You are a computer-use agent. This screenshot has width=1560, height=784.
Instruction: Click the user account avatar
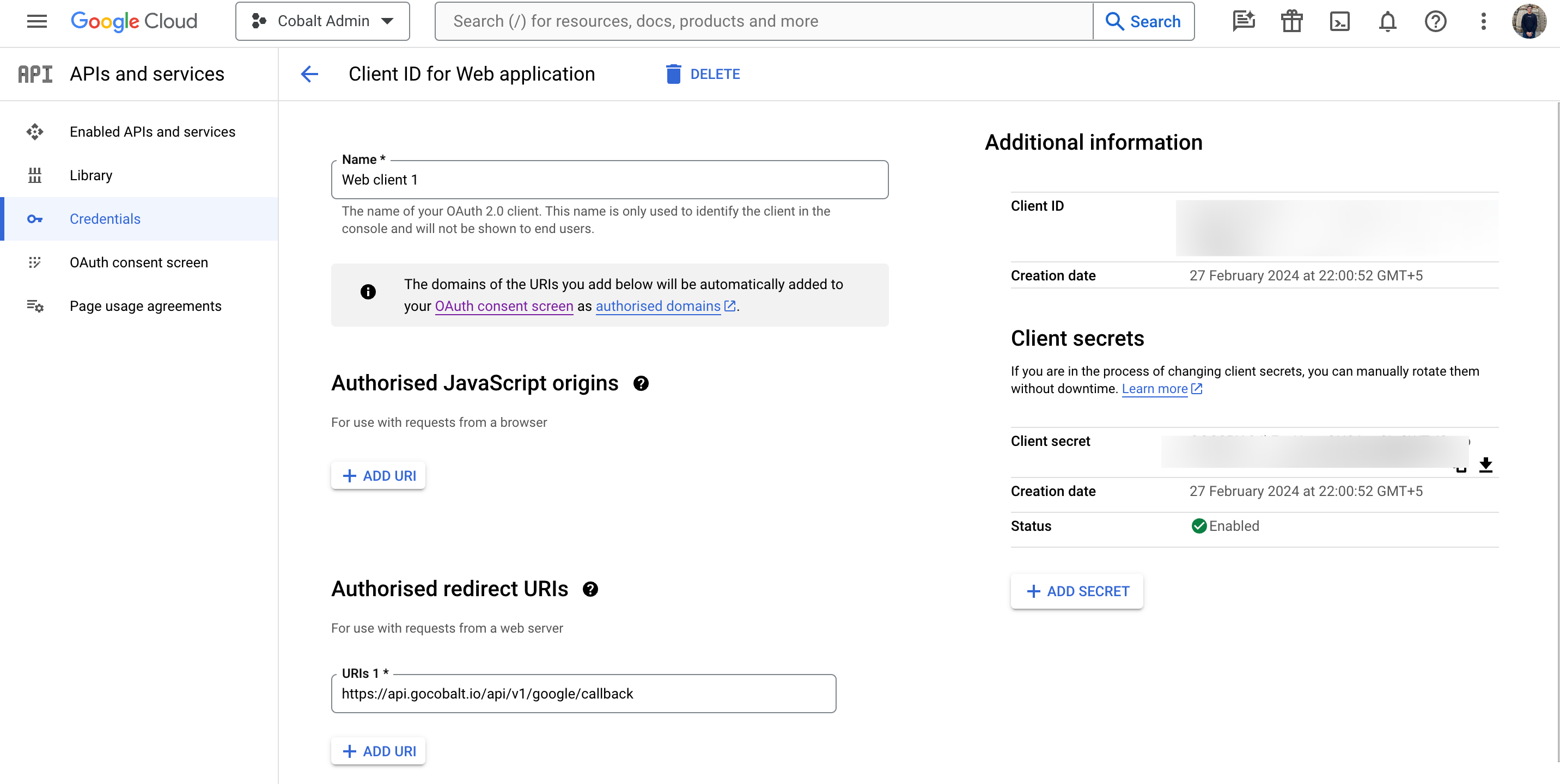click(x=1528, y=22)
